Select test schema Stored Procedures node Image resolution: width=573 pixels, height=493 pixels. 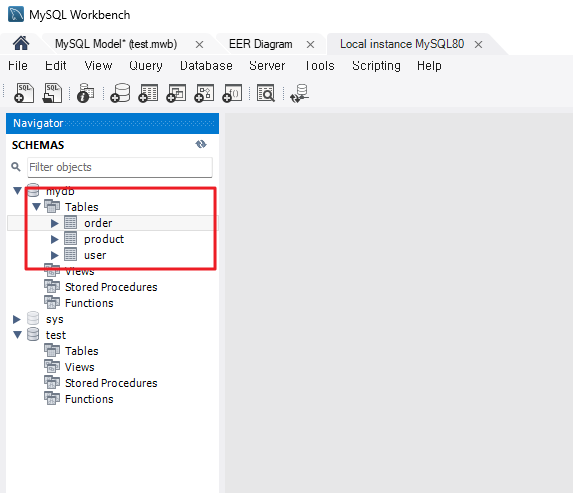coord(111,383)
